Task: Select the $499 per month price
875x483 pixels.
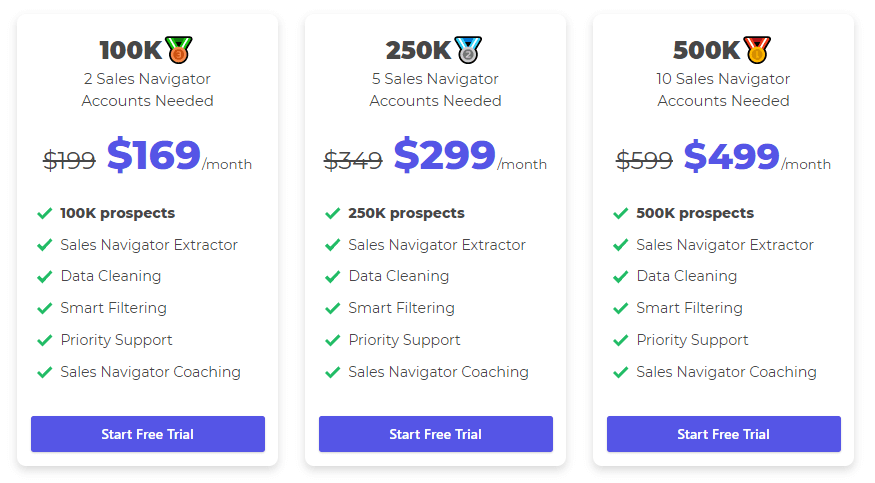Action: click(732, 155)
